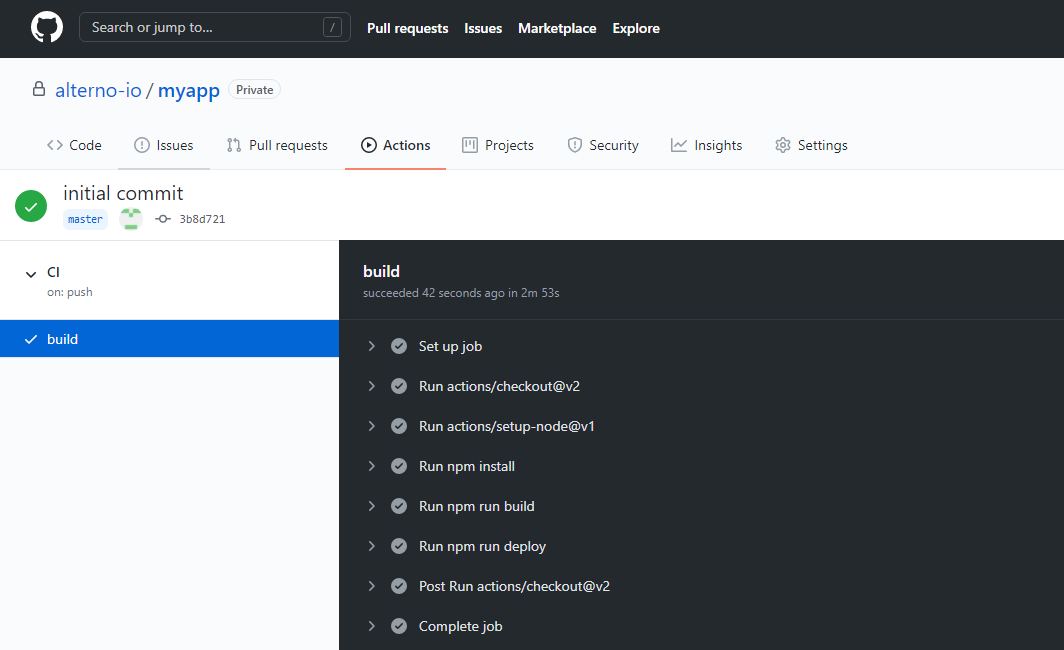
Task: Go to Marketplace
Action: (x=557, y=28)
